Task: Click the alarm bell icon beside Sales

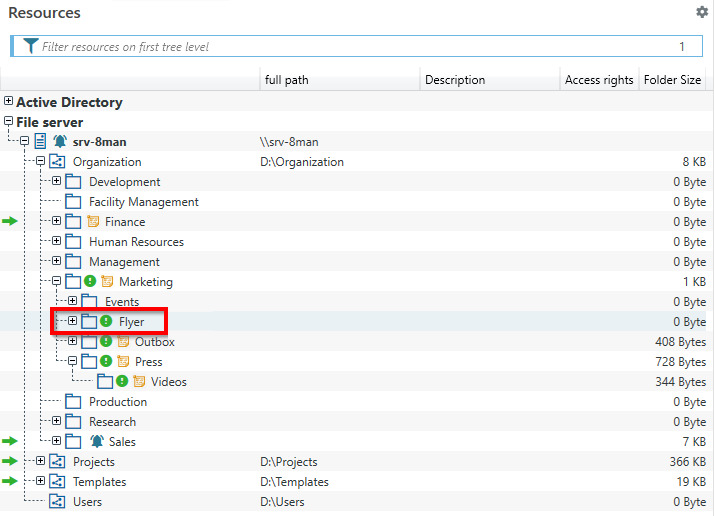Action: pos(96,442)
